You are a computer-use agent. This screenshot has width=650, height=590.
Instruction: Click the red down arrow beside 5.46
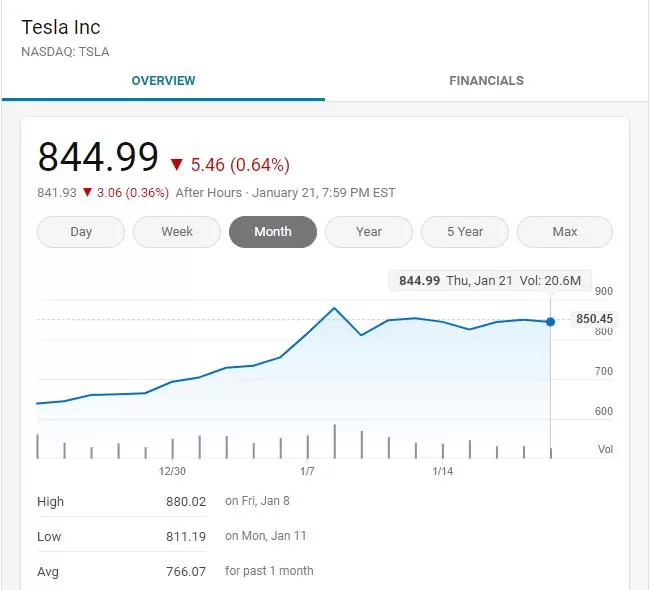177,165
